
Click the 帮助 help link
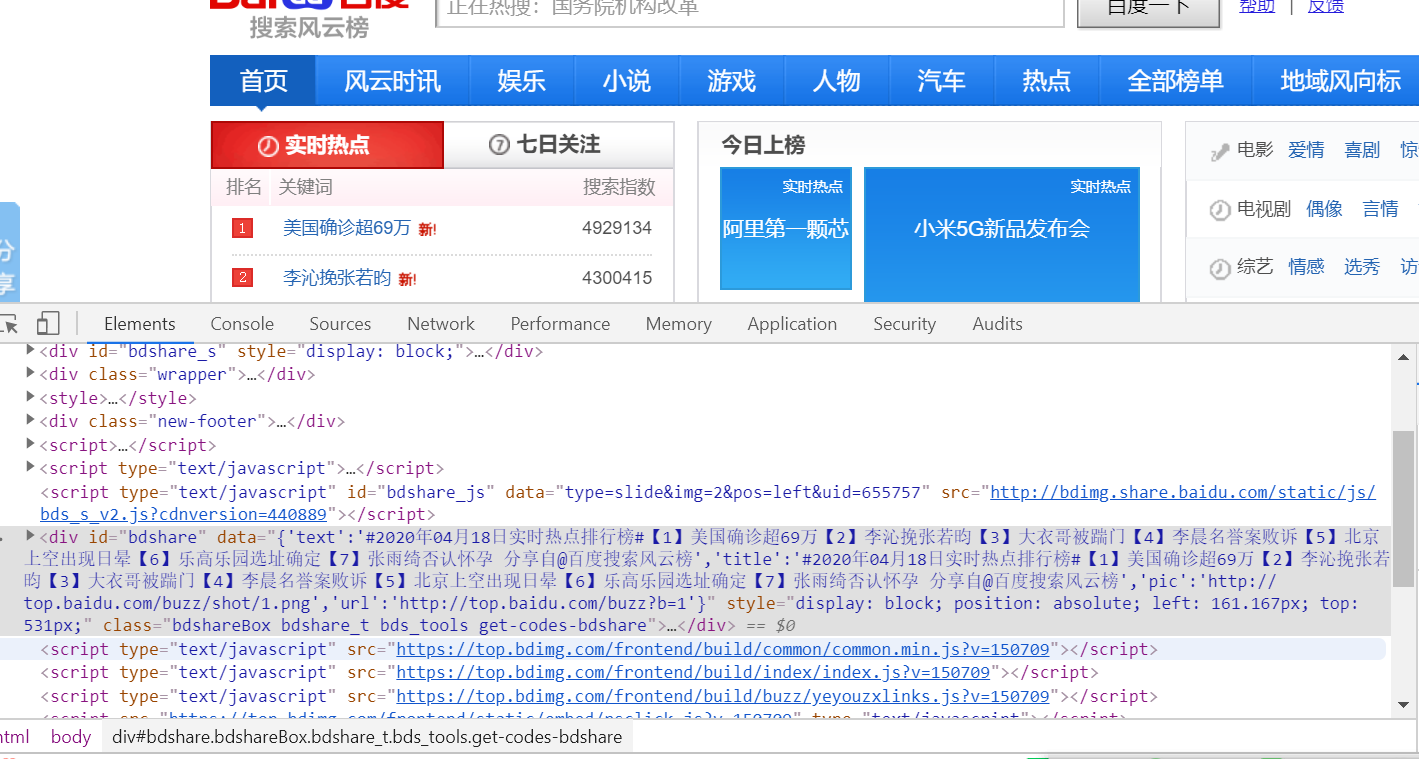pos(1257,7)
